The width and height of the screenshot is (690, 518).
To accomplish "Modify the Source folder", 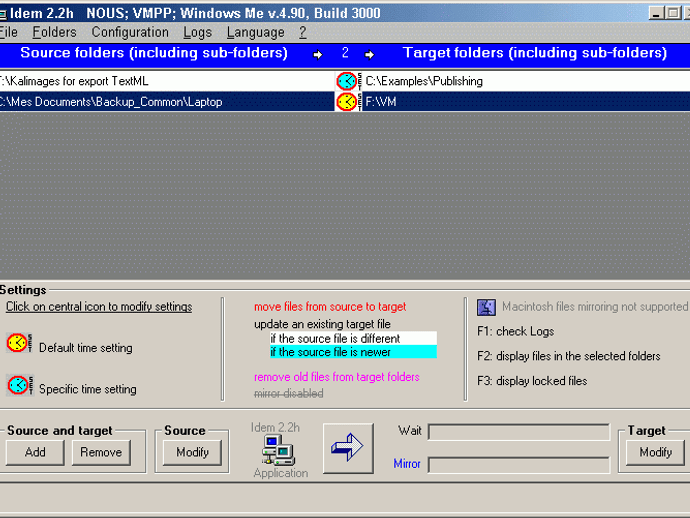I will (x=192, y=452).
